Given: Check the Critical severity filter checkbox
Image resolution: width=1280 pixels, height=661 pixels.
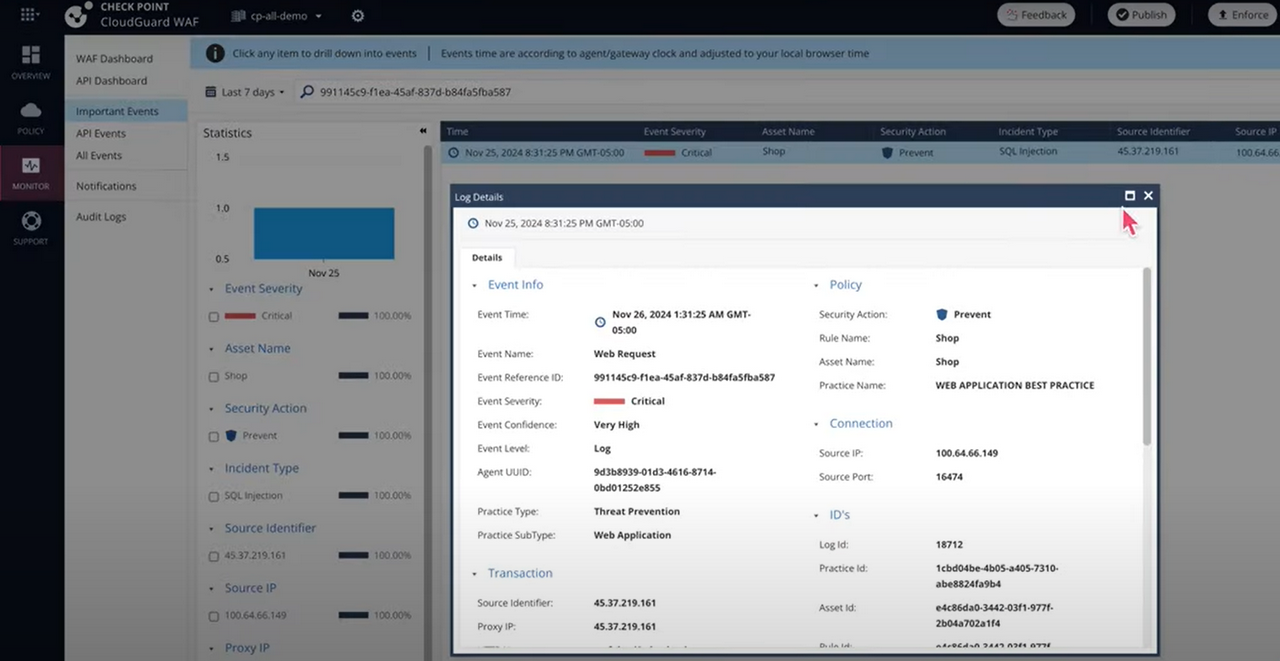Looking at the screenshot, I should (x=214, y=315).
